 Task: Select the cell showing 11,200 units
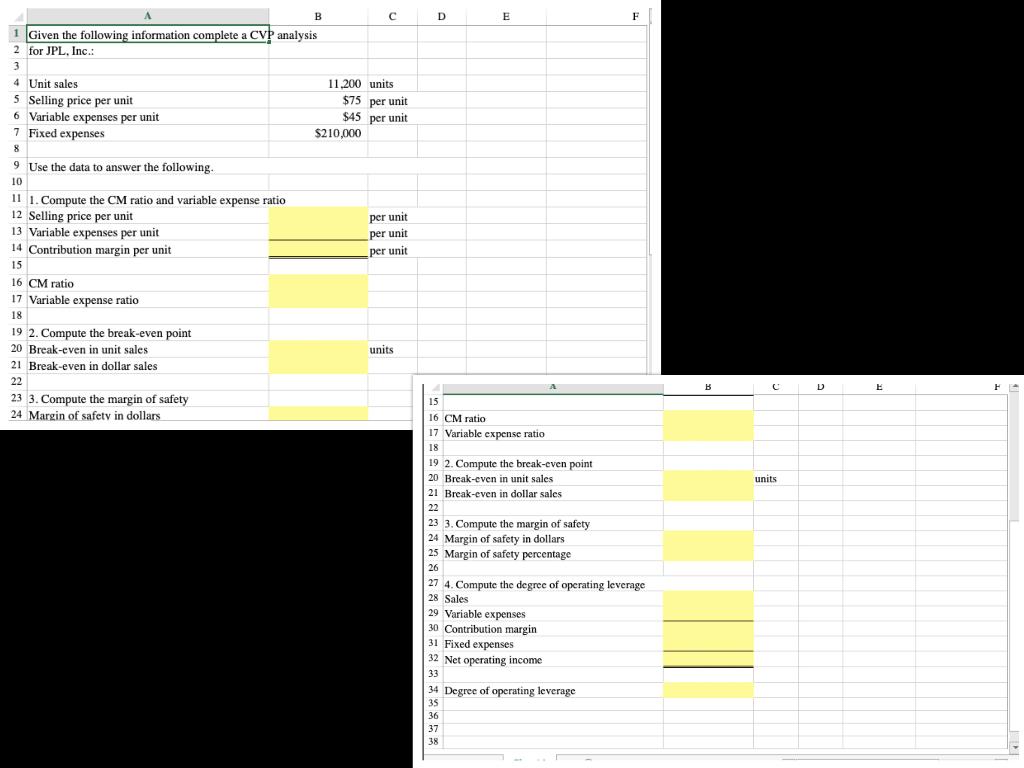click(x=318, y=84)
